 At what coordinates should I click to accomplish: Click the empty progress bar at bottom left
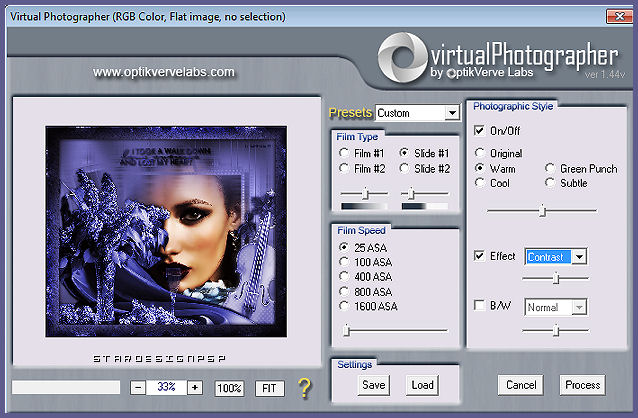[x=66, y=387]
